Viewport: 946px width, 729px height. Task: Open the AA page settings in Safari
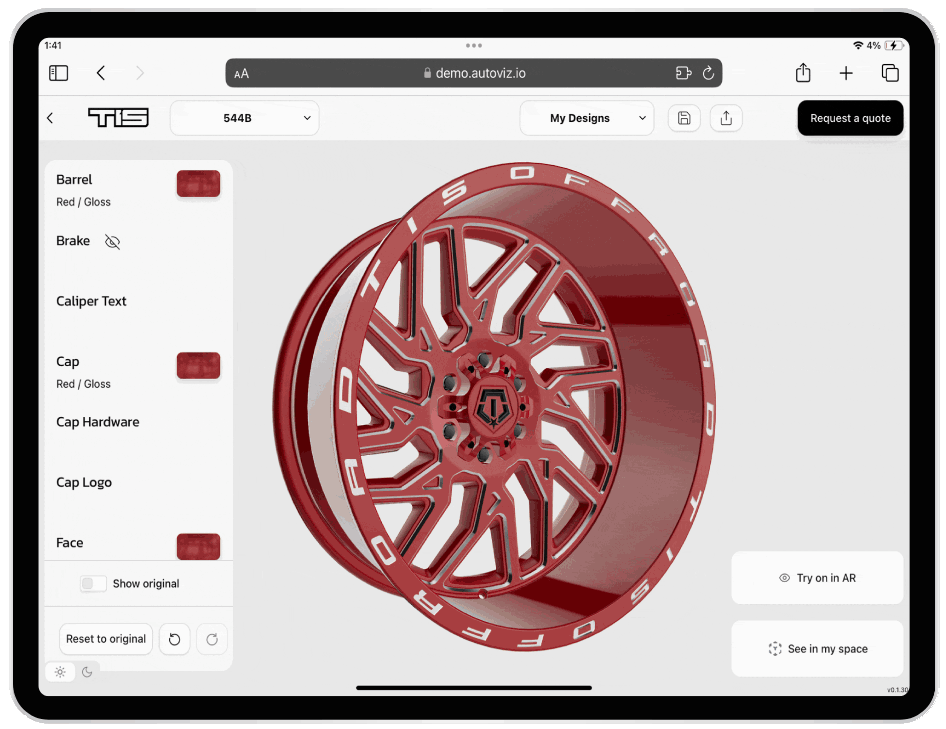(241, 73)
